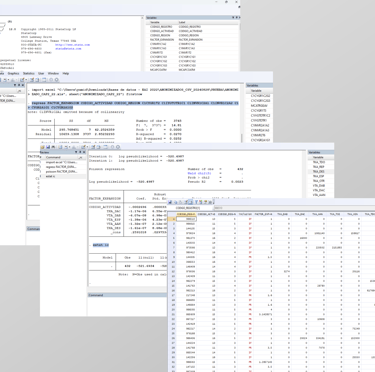Open the Graphics menu in second Stata window
Screen dimensions: 375x372
(x=13, y=73)
